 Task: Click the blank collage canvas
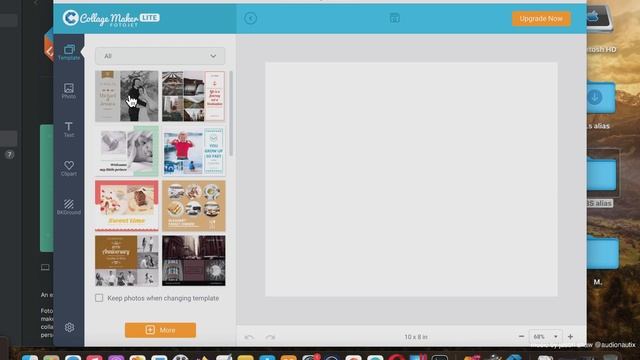(411, 179)
